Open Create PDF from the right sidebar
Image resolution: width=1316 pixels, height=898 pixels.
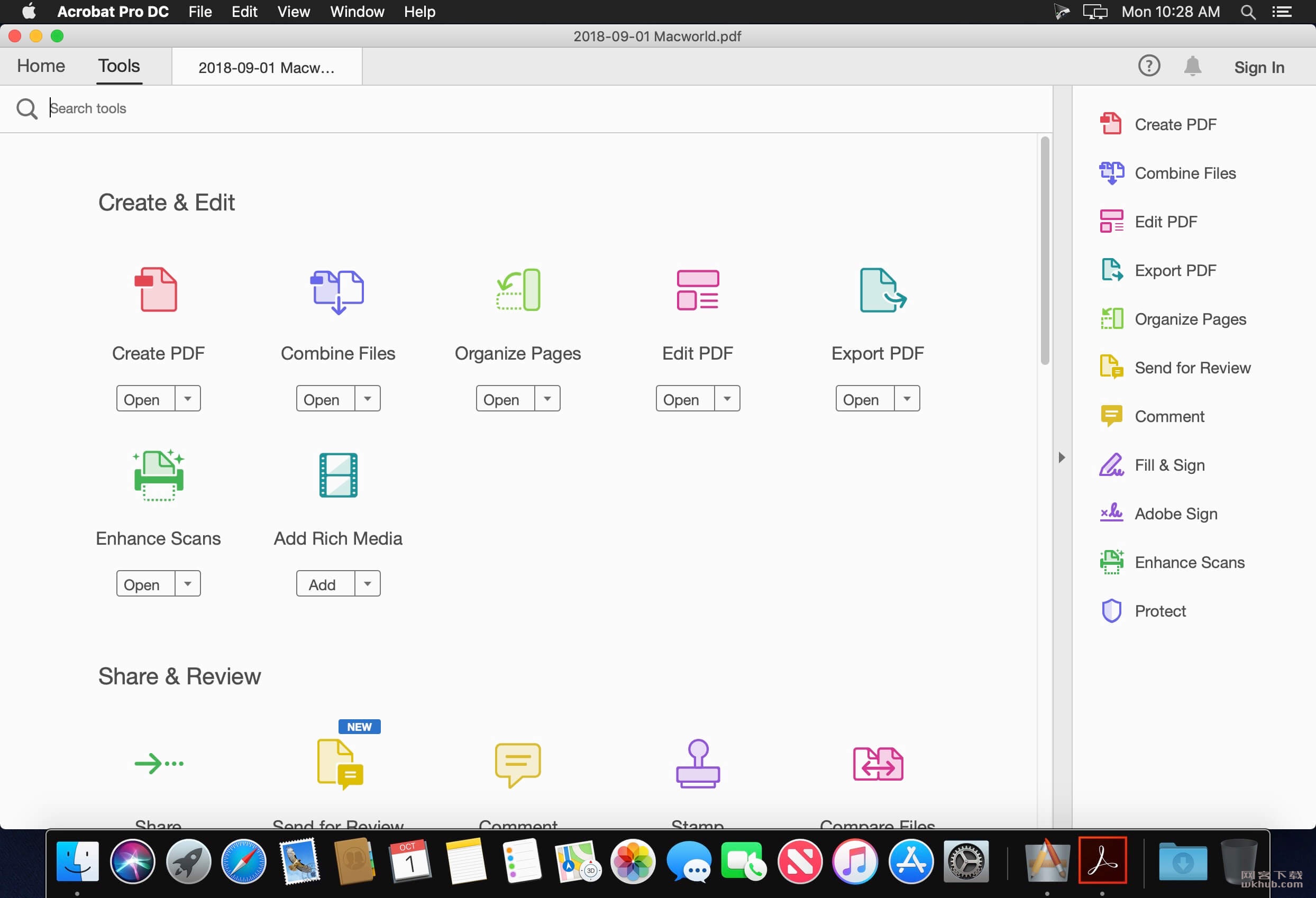coord(1157,124)
